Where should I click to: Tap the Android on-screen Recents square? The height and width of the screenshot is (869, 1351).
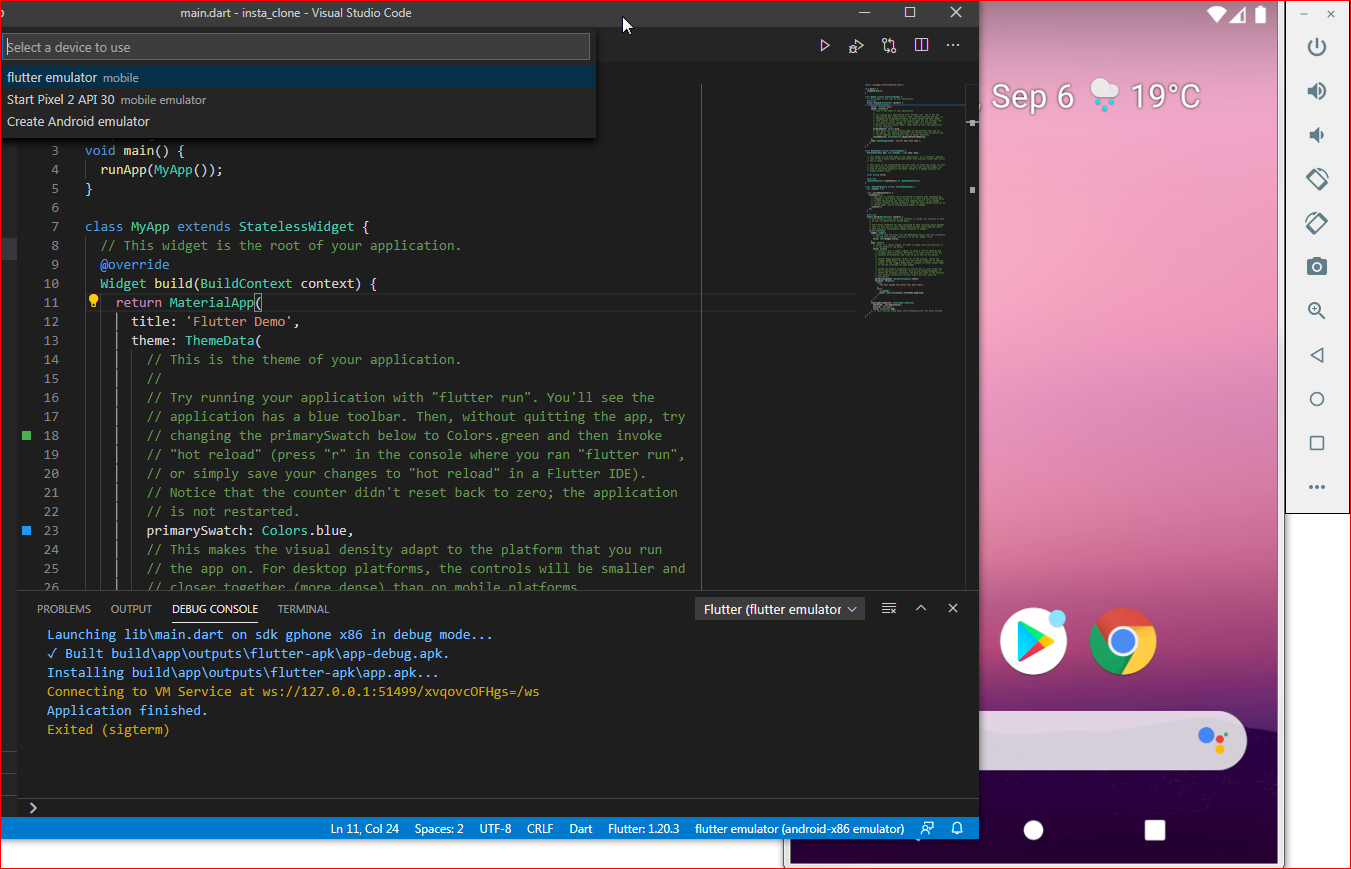1155,830
